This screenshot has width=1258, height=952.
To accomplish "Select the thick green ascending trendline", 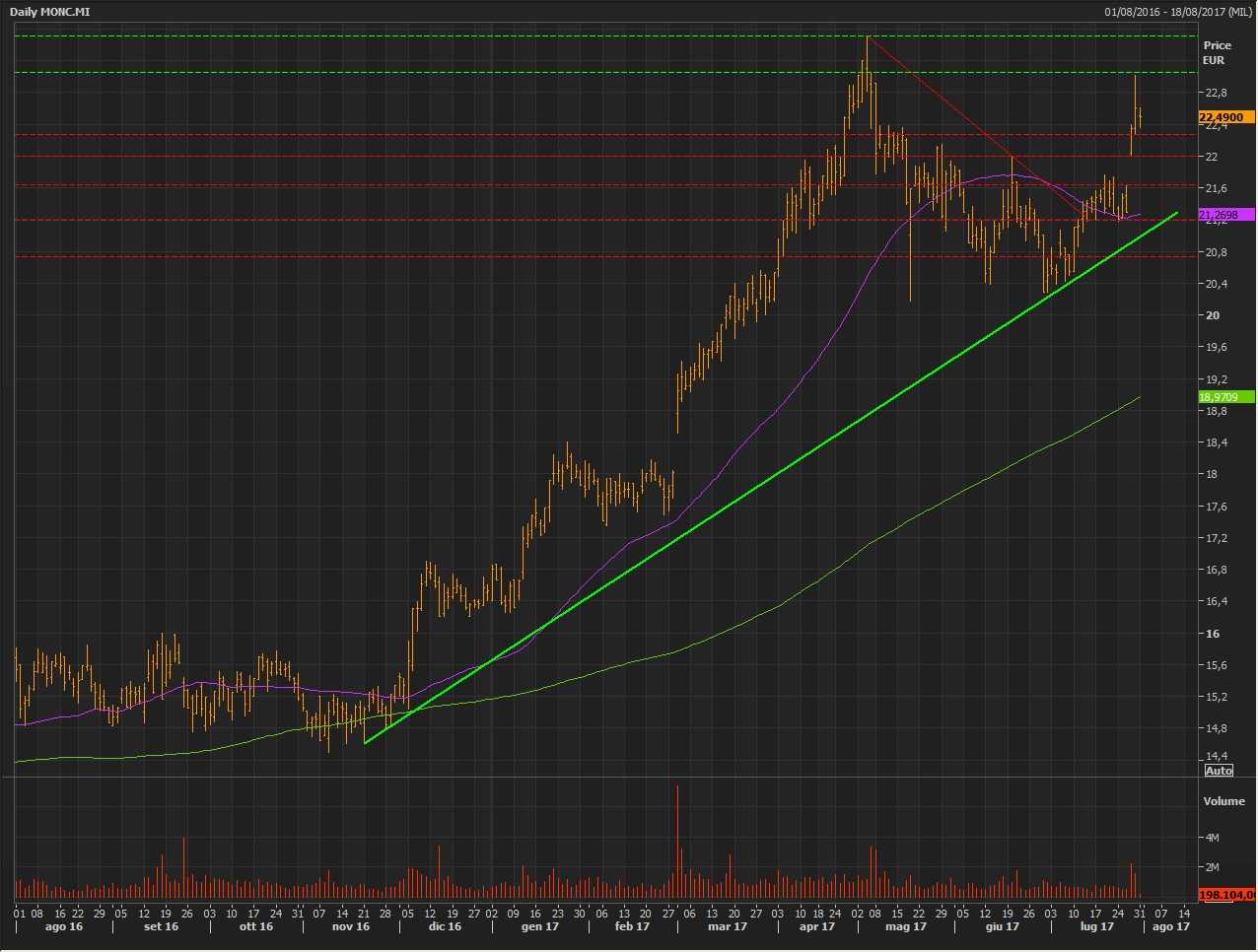I will pos(769,478).
